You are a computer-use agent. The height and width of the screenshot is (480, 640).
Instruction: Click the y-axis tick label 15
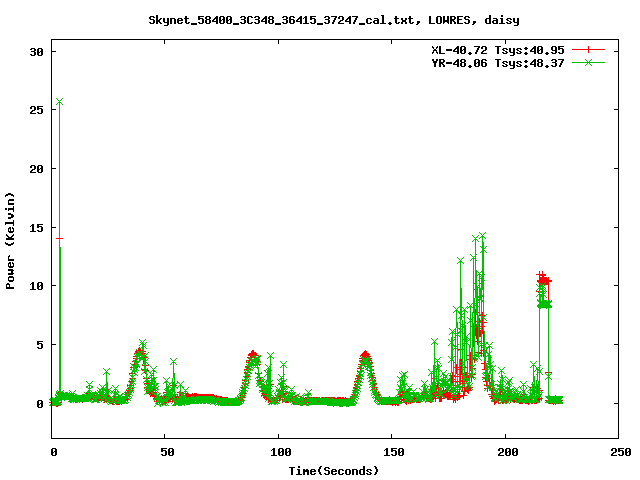pos(37,227)
